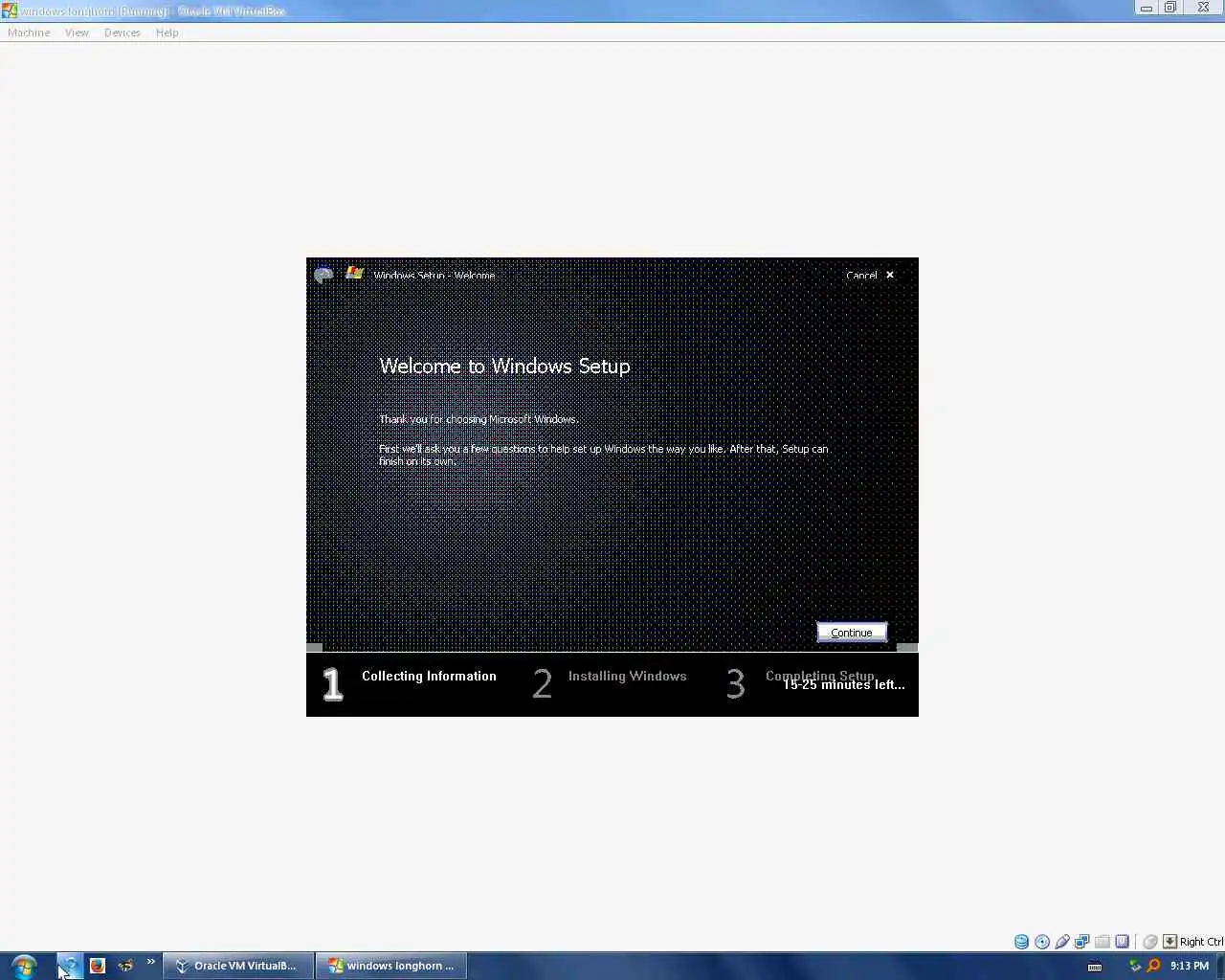This screenshot has height=980, width=1225.
Task: Click highlighted quick launch icon beside Start orb
Action: [x=69, y=966]
